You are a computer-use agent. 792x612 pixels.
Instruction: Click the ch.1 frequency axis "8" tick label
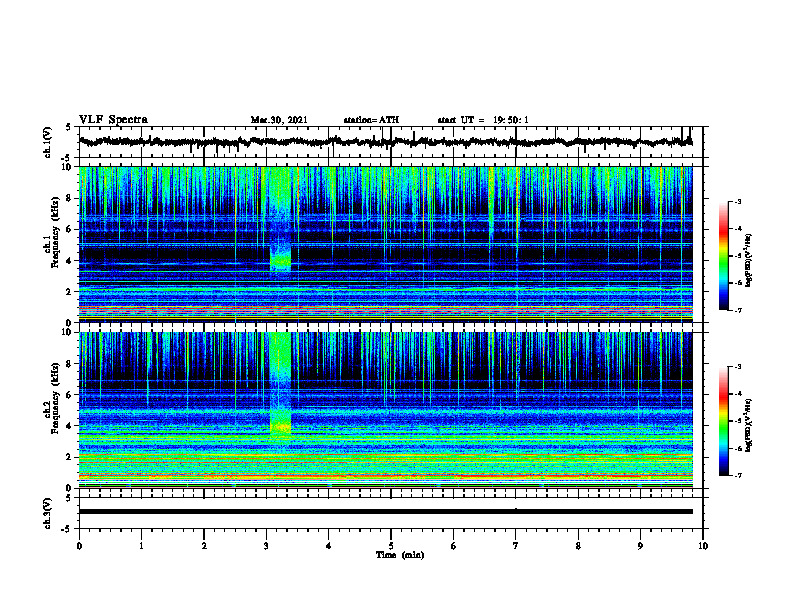pyautogui.click(x=70, y=198)
